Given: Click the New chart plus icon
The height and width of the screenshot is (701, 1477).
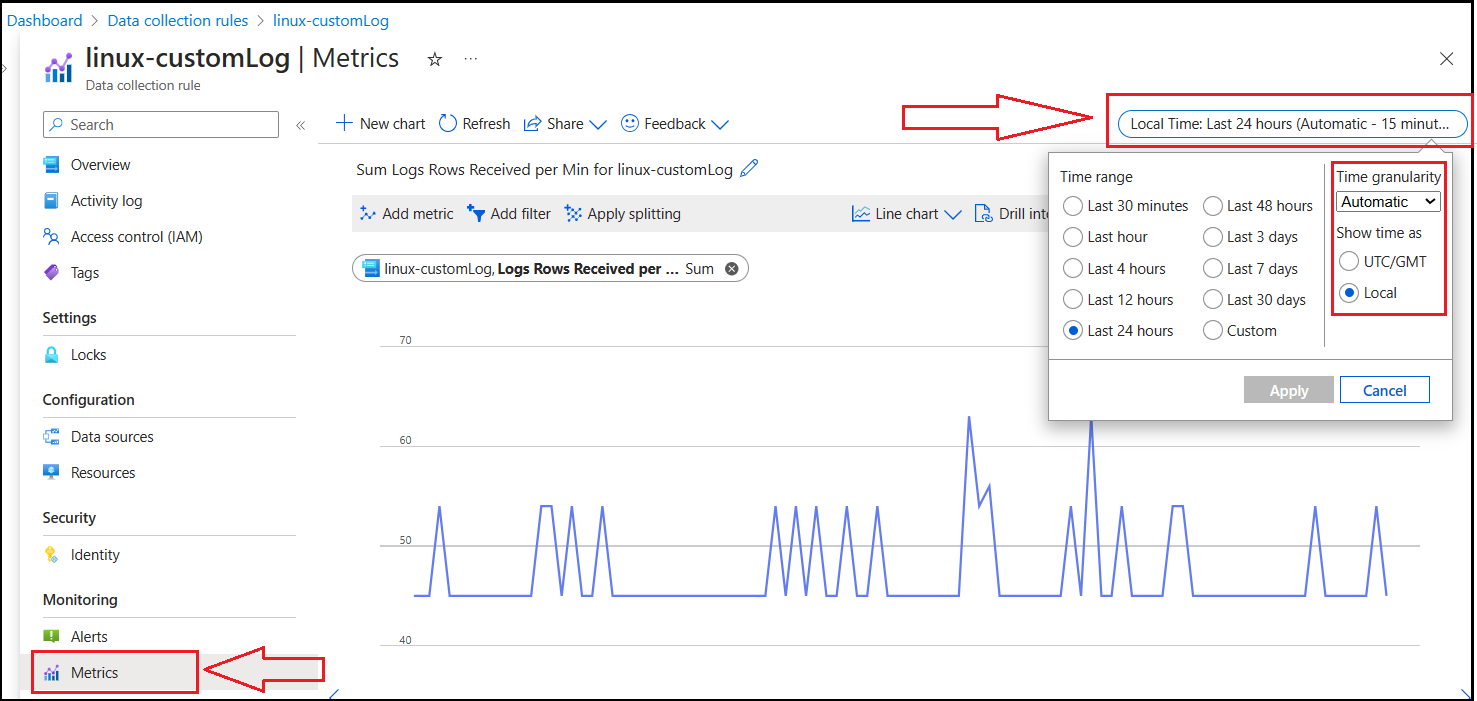Looking at the screenshot, I should 344,123.
